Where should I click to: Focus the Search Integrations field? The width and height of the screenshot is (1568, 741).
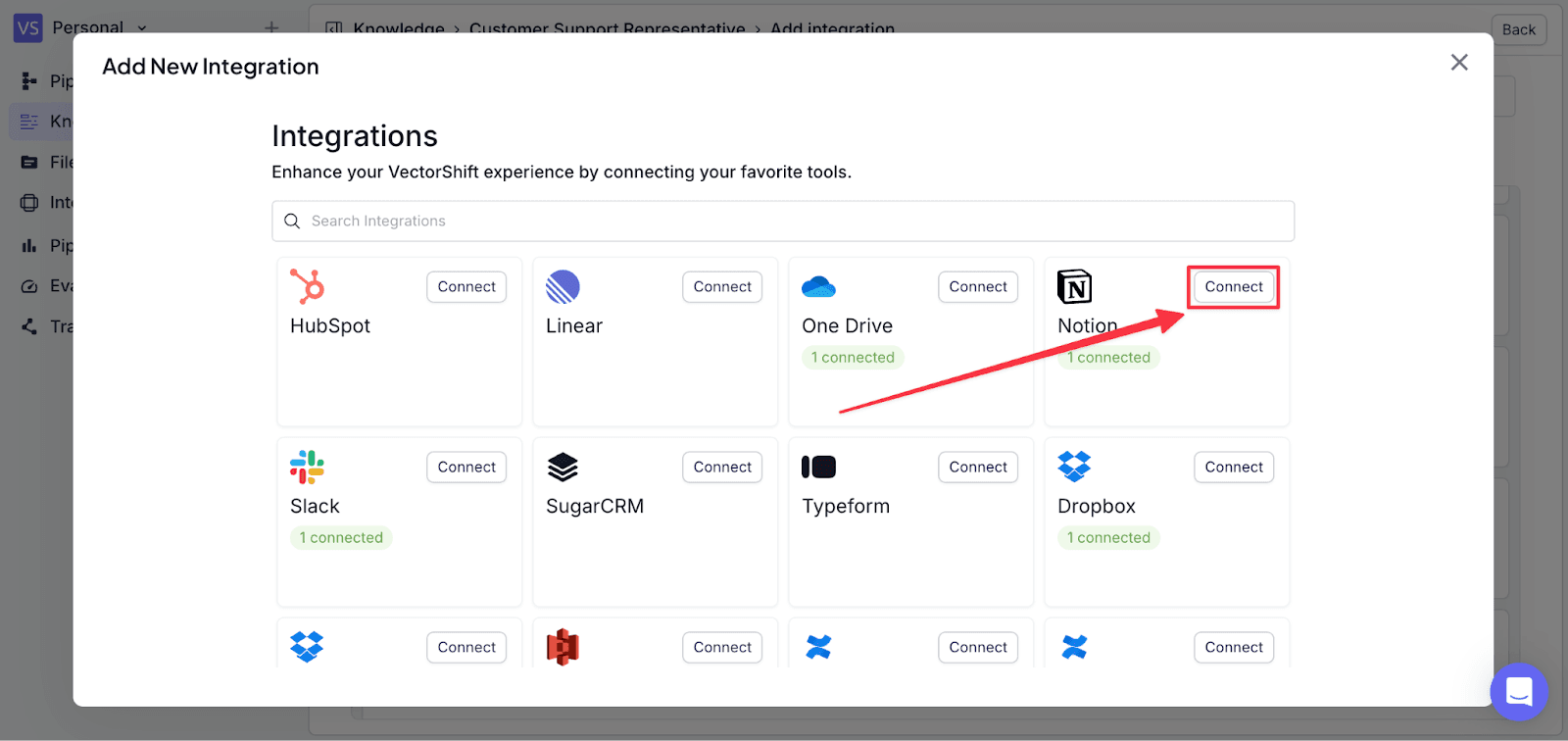[783, 222]
